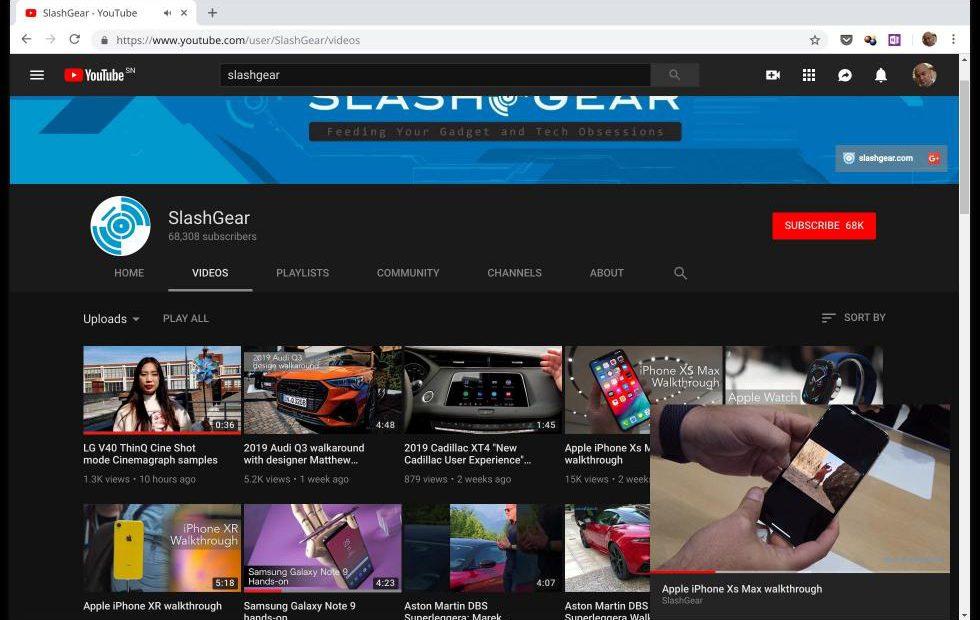Bookmark this page with the star

[814, 40]
